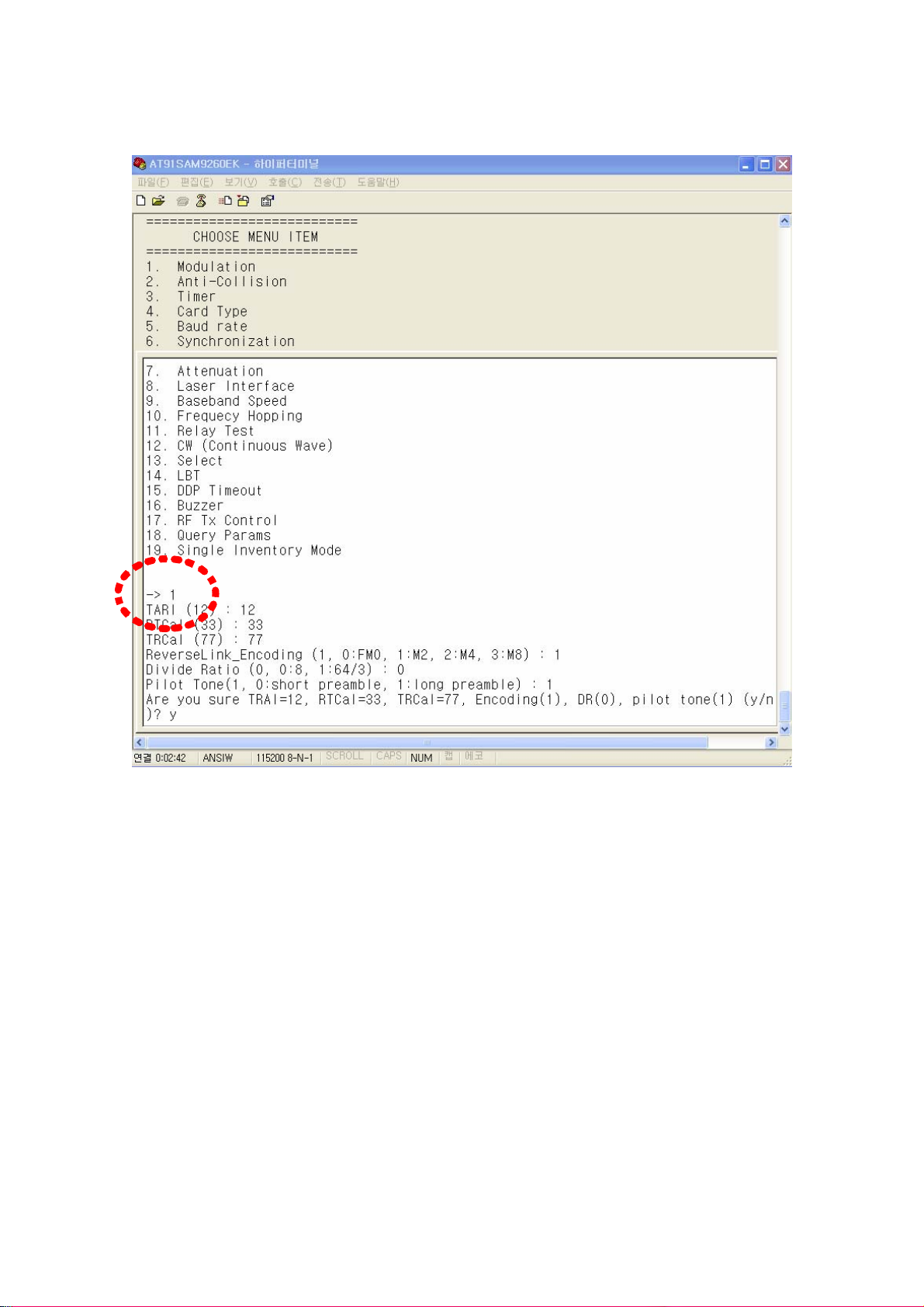
Task: Click the New connection toolbar icon
Action: tap(141, 201)
